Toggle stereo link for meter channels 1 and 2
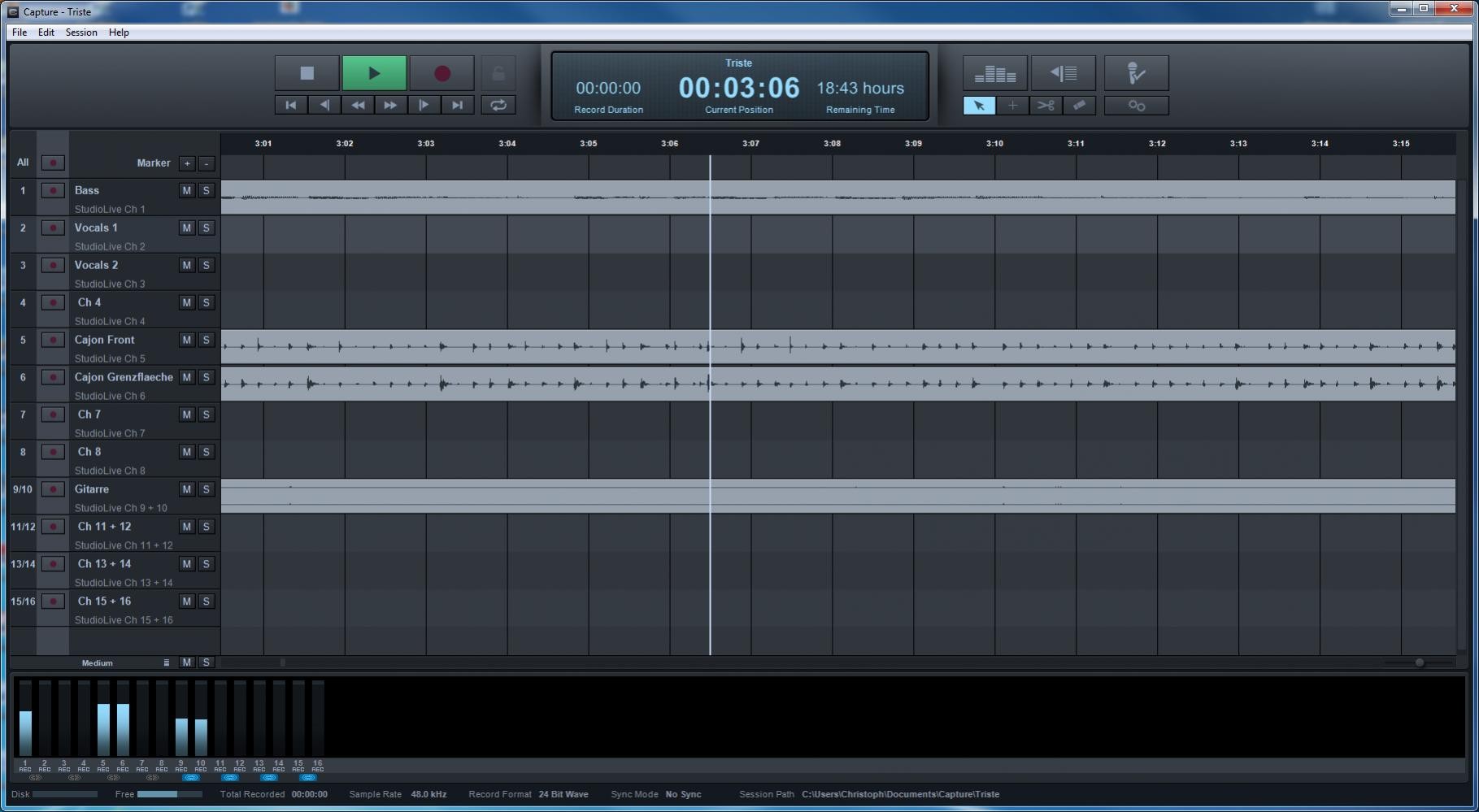1479x812 pixels. (35, 778)
